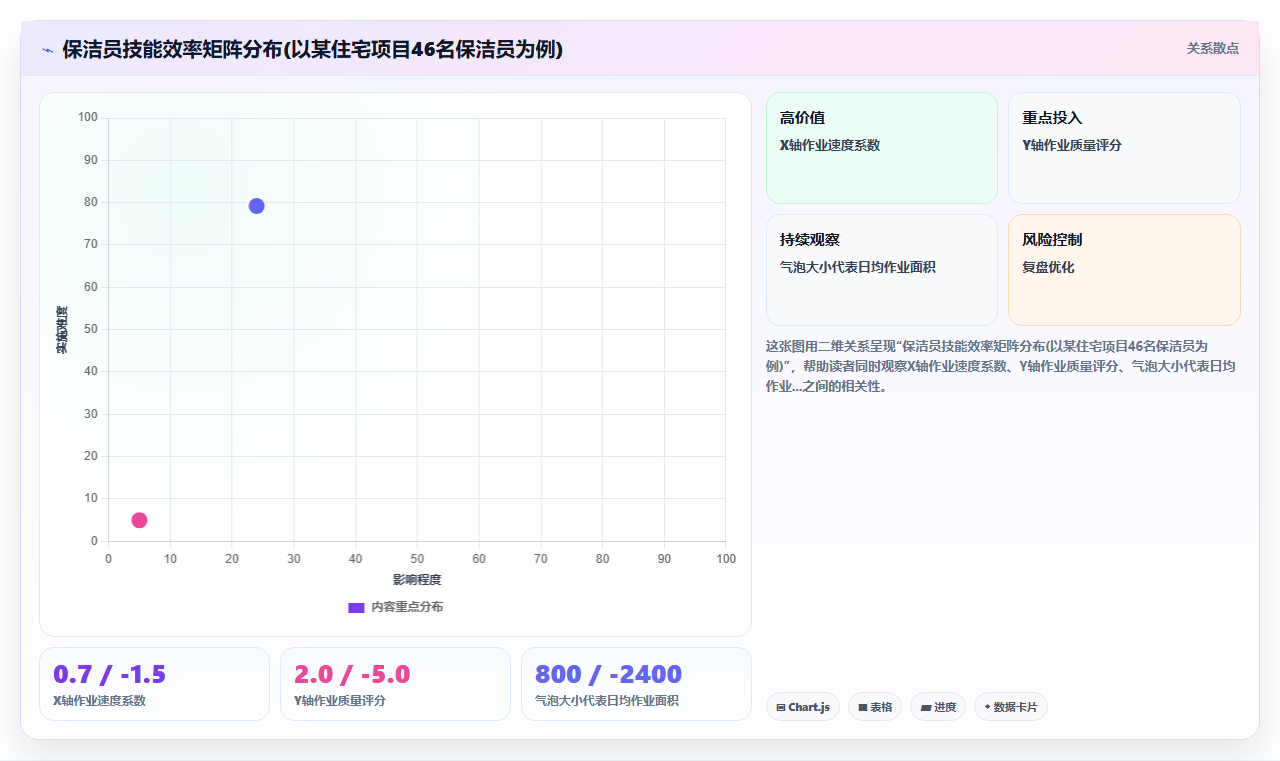The width and height of the screenshot is (1280, 761).
Task: Click the icon in the 进度 tag
Action: point(926,708)
